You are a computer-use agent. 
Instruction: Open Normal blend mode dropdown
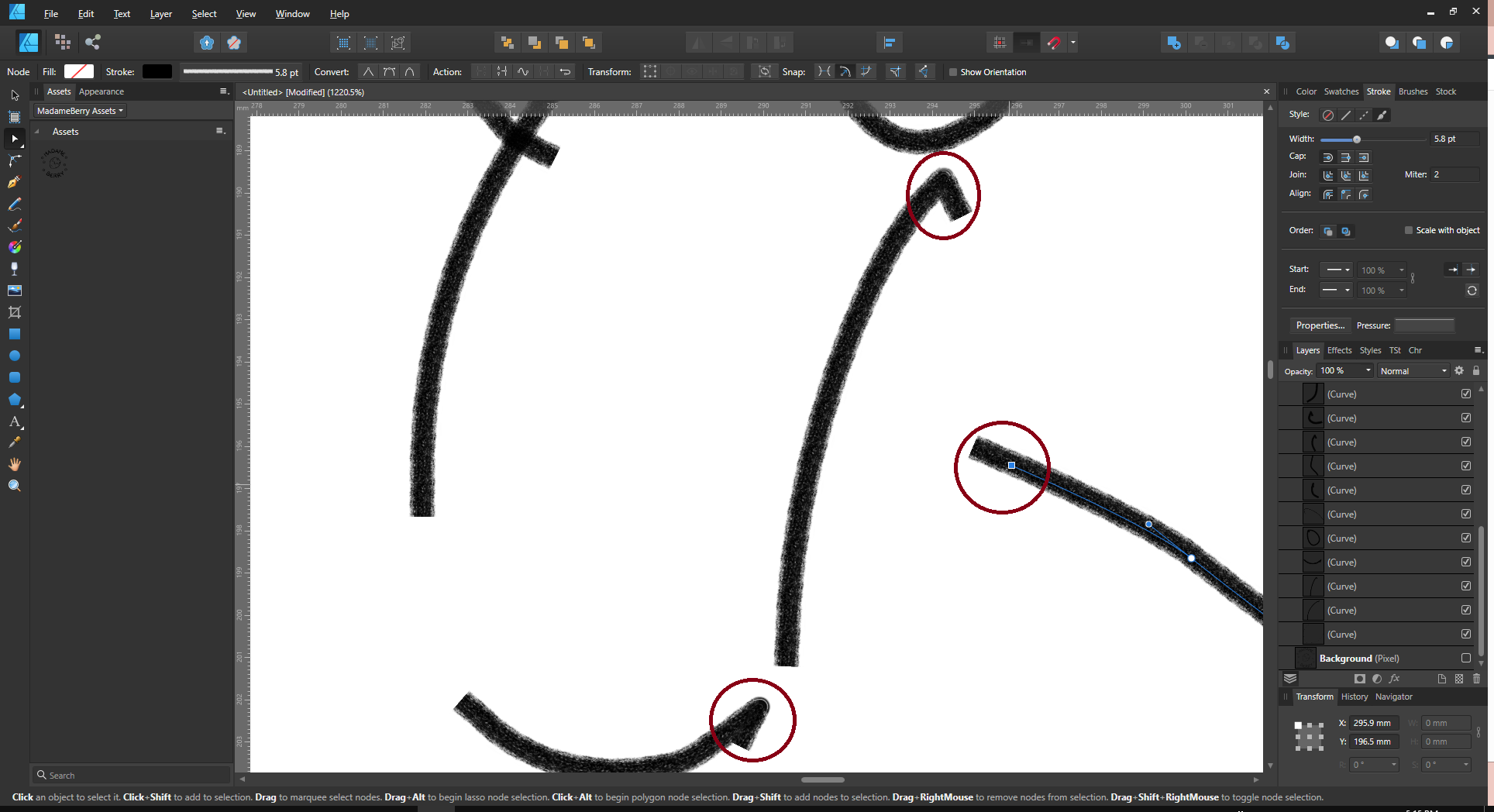click(1413, 371)
